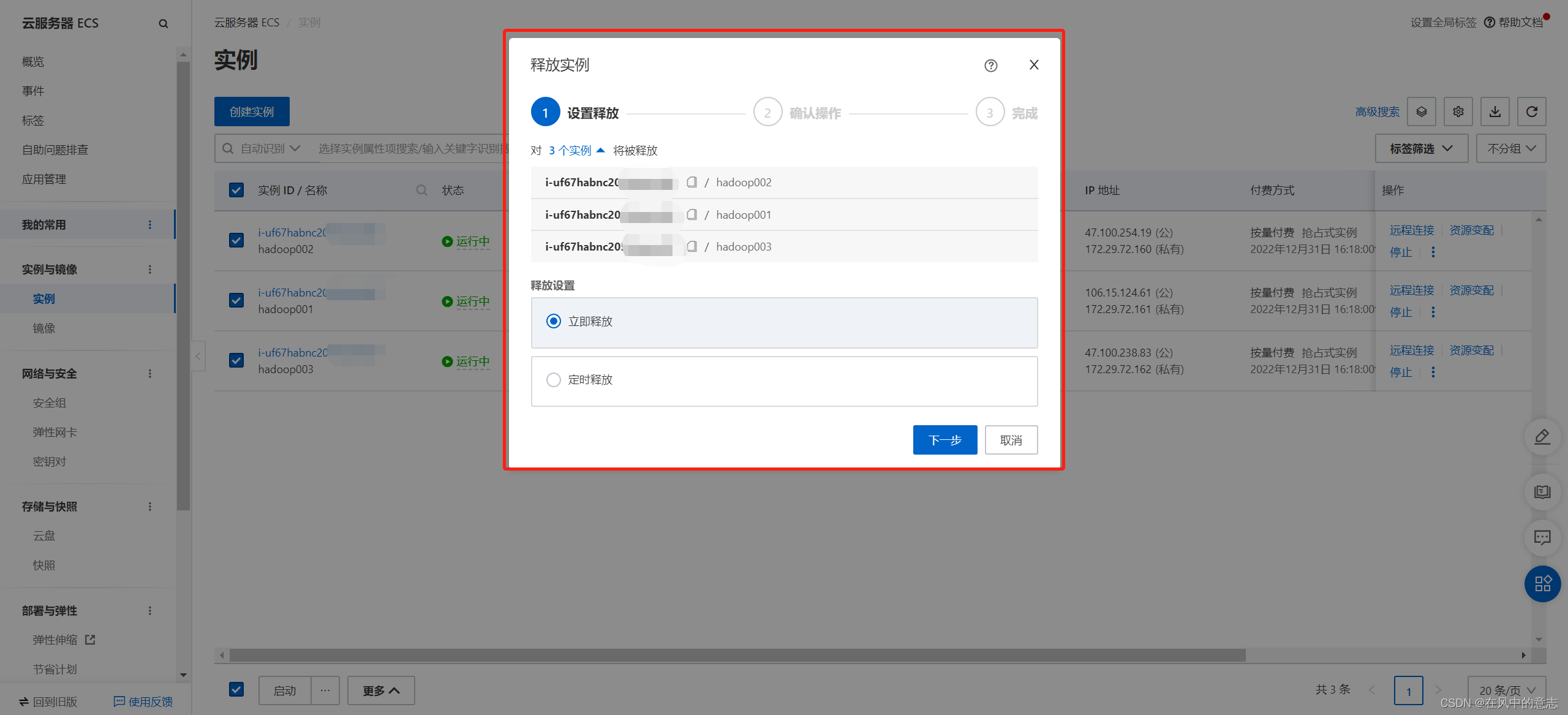Uncheck the hadoop001 row checkbox
1568x715 pixels.
[236, 300]
